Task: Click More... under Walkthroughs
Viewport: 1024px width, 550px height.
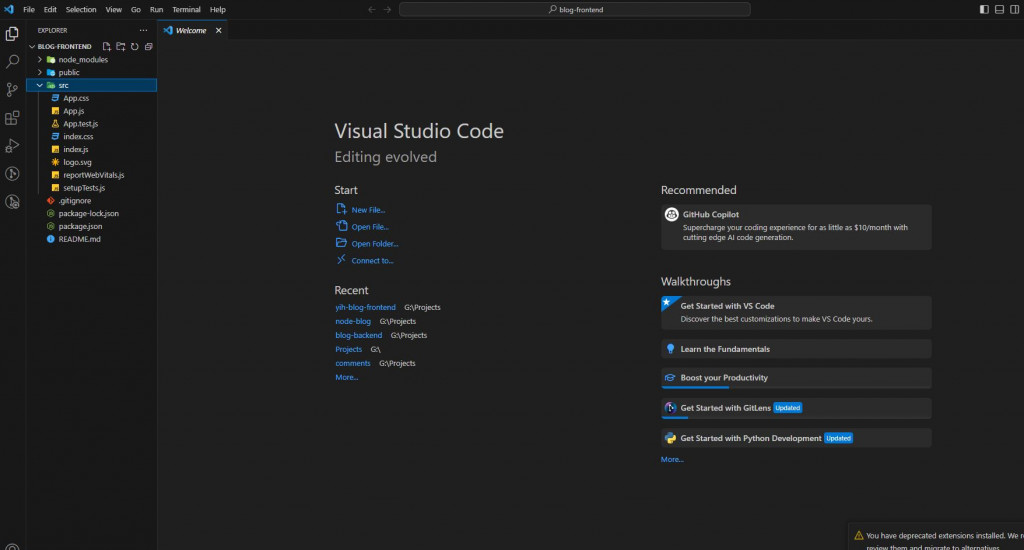Action: tap(672, 459)
